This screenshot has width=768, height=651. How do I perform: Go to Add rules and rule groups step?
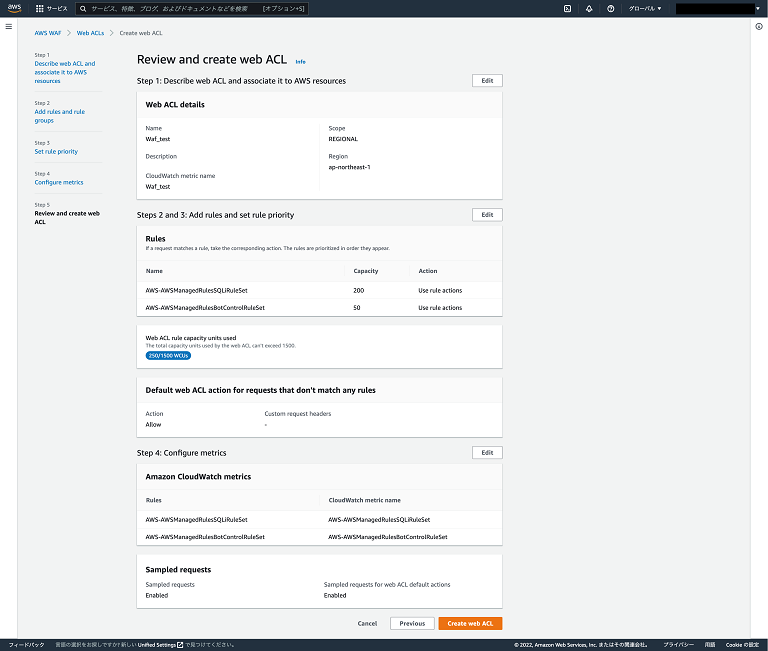pos(59,116)
